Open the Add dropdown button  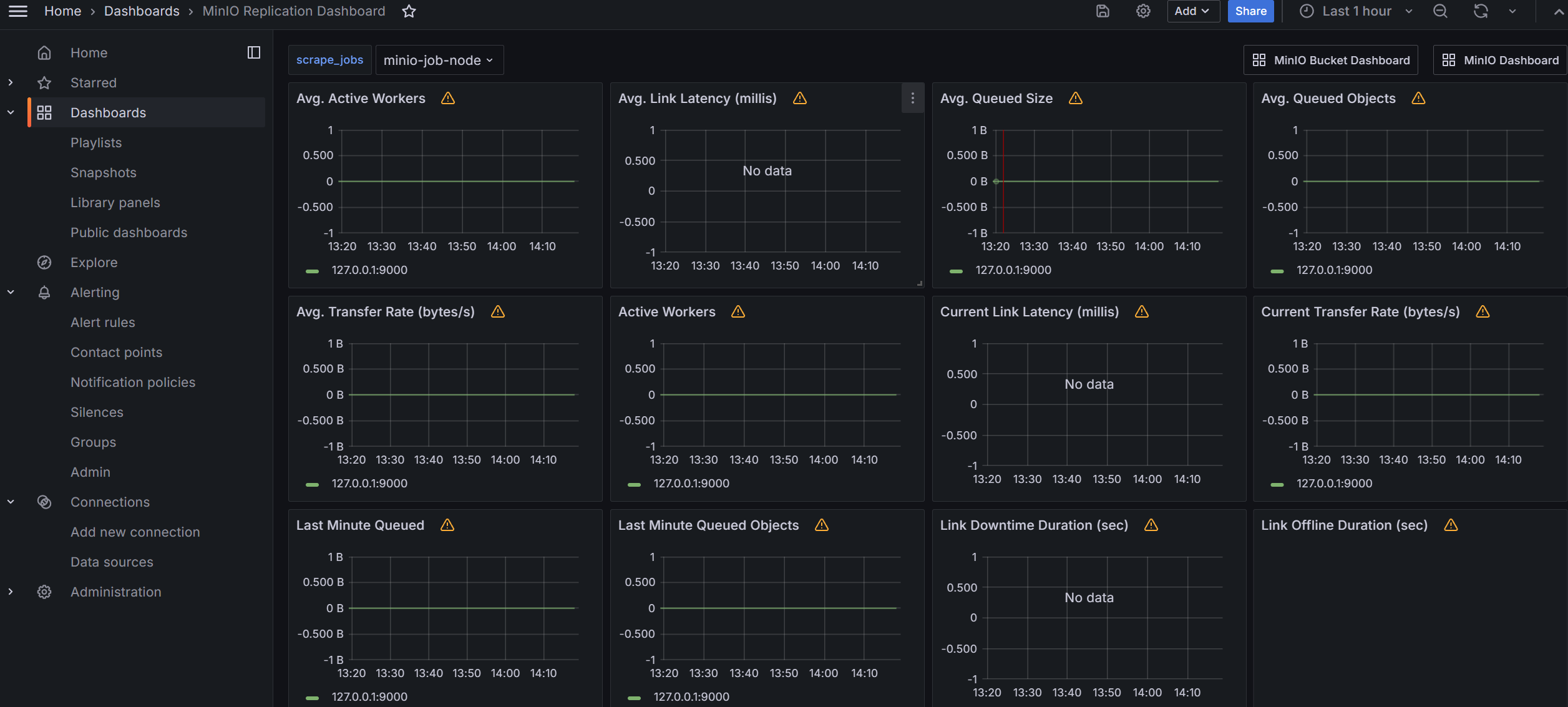[1193, 11]
